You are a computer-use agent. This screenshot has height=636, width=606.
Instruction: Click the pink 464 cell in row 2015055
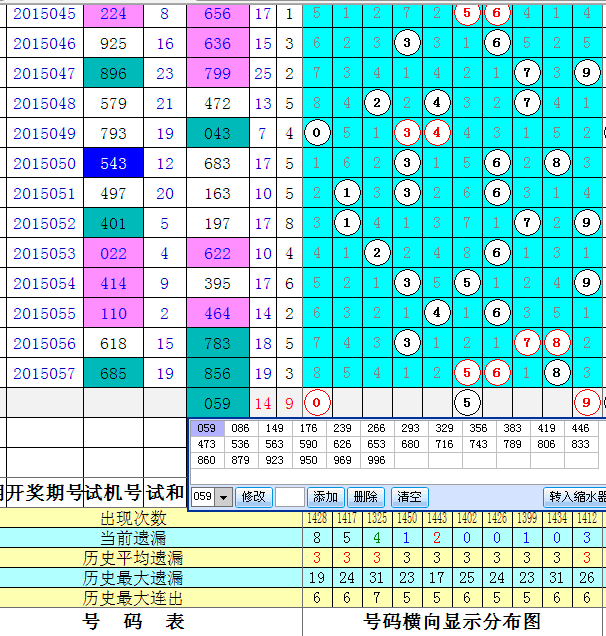(x=218, y=313)
